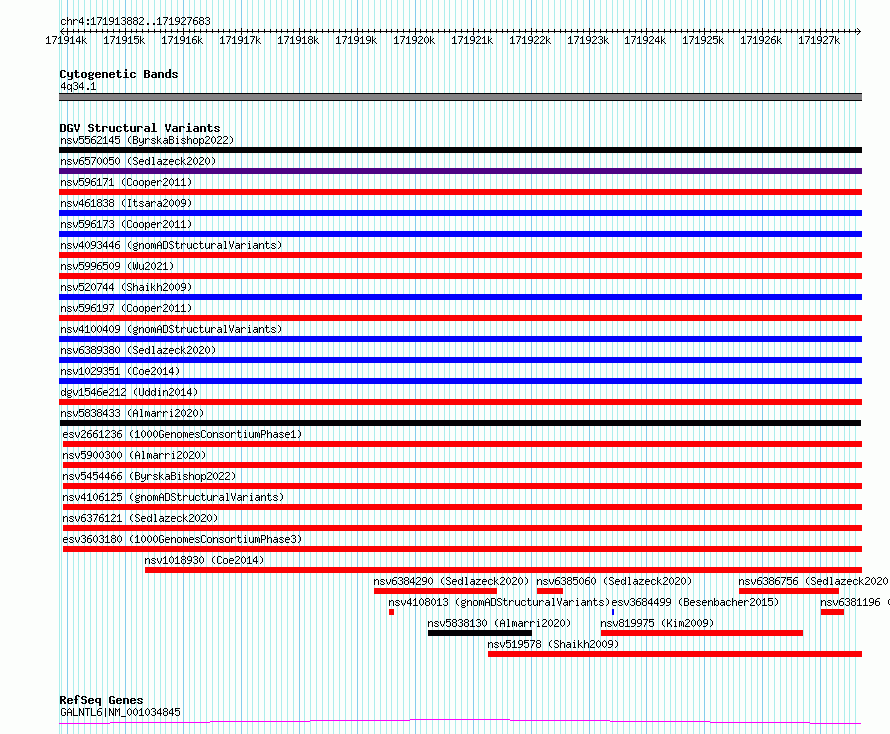Click the nsv5562145 (ByrskaBishop2022) variant label
The width and height of the screenshot is (890, 734).
pyautogui.click(x=147, y=140)
